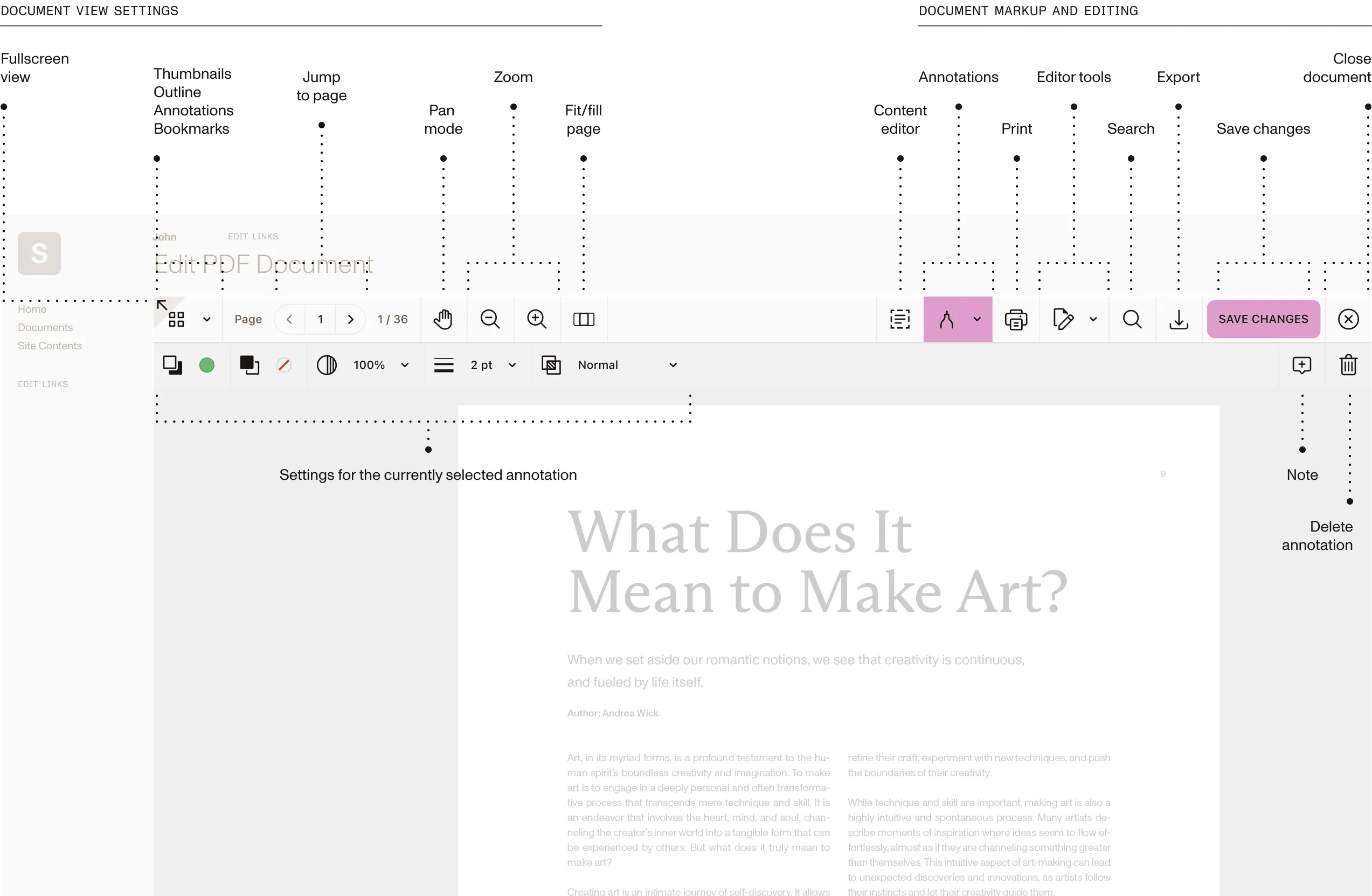Image resolution: width=1372 pixels, height=896 pixels.
Task: Zoom in on the PDF page
Action: pos(537,319)
